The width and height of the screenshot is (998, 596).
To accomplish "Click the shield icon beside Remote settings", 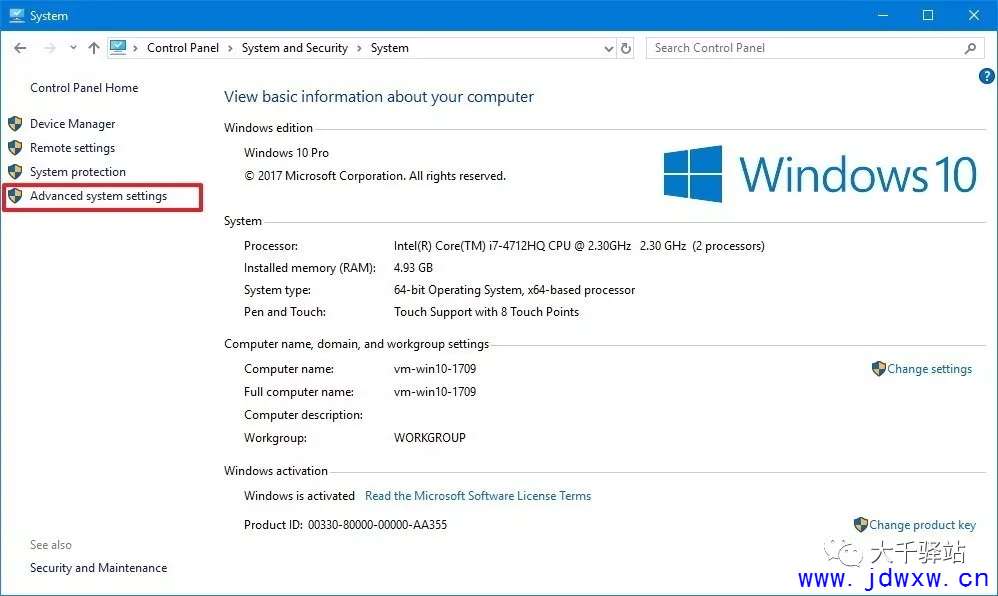I will [x=15, y=148].
